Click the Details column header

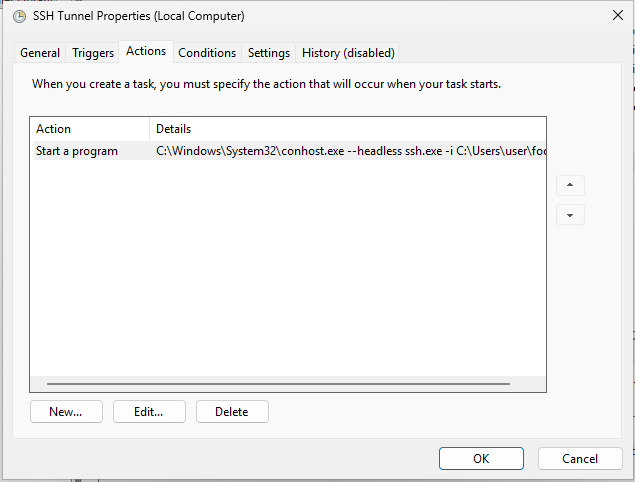click(347, 129)
